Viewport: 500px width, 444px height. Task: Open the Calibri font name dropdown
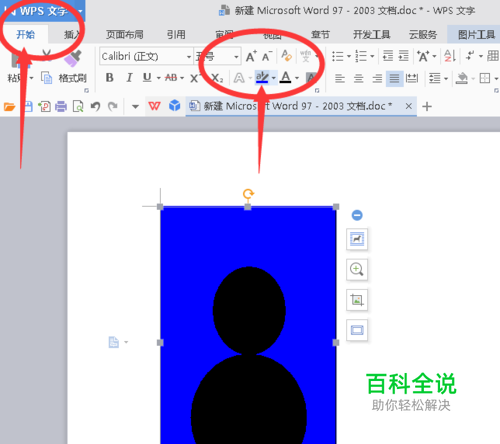pos(189,57)
